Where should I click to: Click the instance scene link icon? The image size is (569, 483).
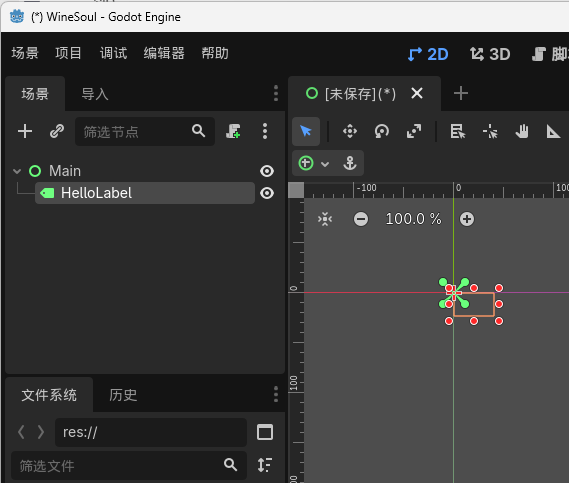[57, 131]
